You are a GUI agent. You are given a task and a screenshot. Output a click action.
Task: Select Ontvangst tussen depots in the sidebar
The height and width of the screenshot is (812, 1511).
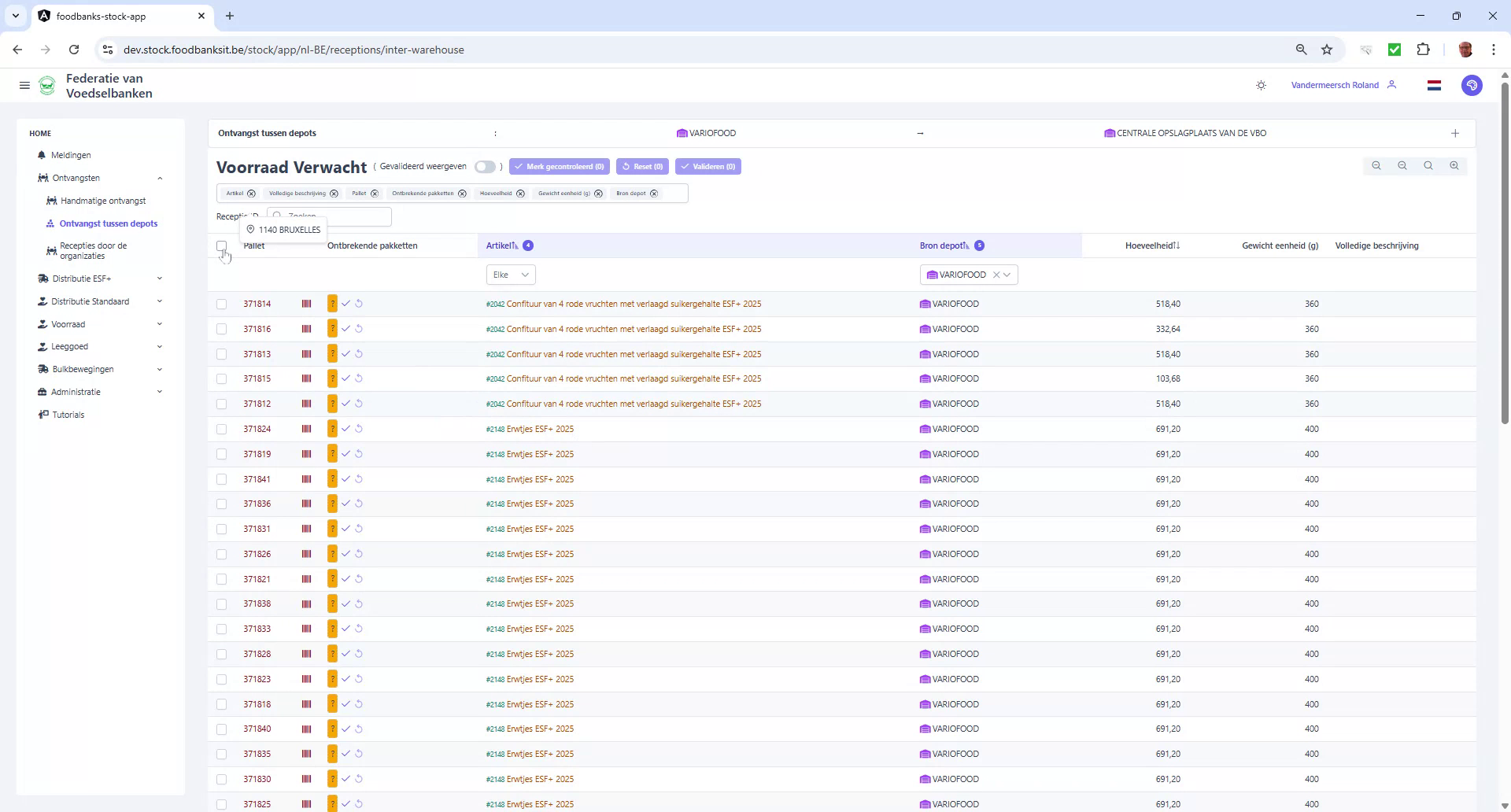[108, 223]
